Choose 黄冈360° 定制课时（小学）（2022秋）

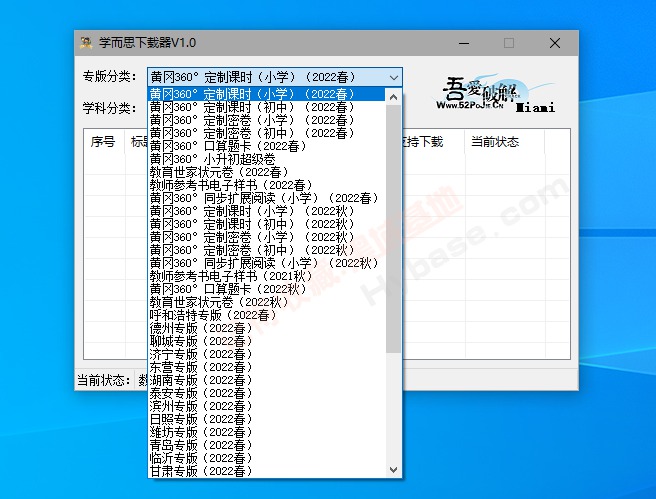coord(266,211)
